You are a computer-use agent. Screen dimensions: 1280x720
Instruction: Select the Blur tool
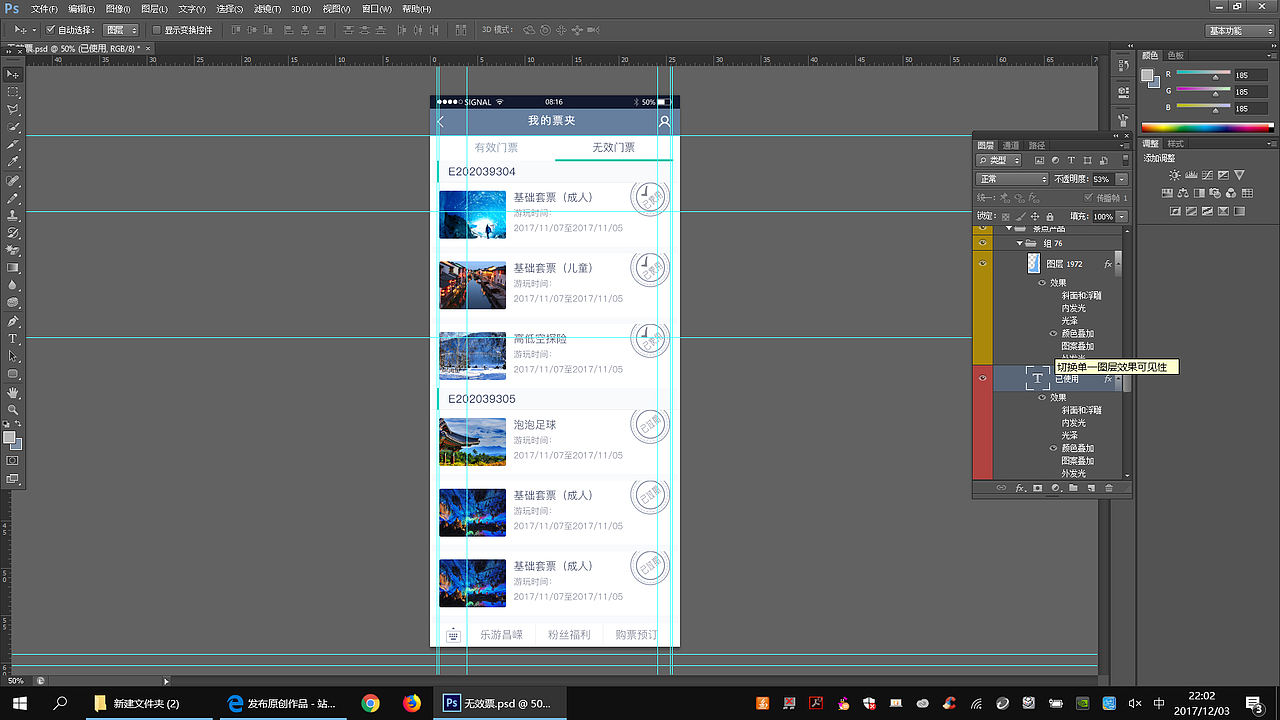(x=13, y=285)
